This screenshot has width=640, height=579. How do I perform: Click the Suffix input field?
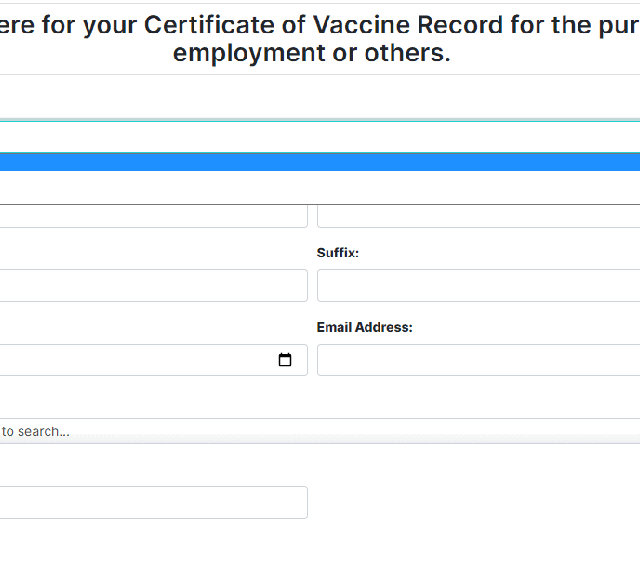click(x=478, y=285)
